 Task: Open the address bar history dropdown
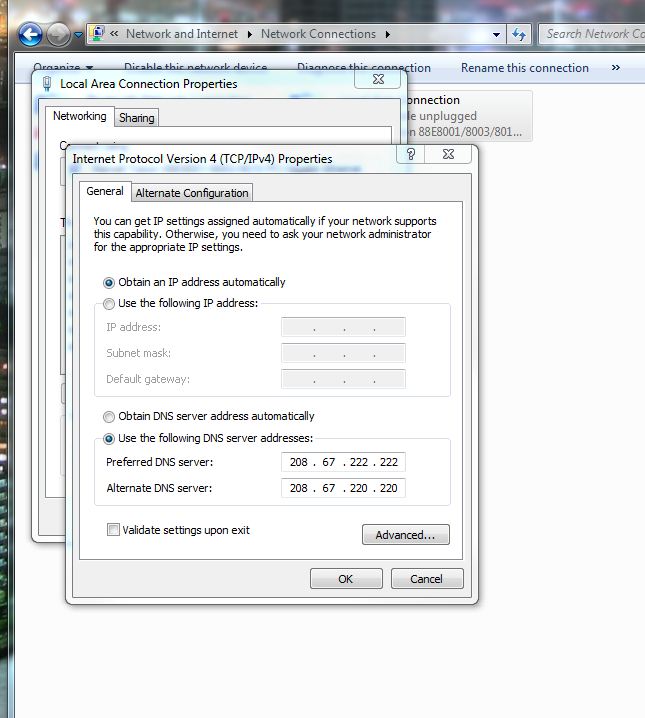[x=496, y=34]
